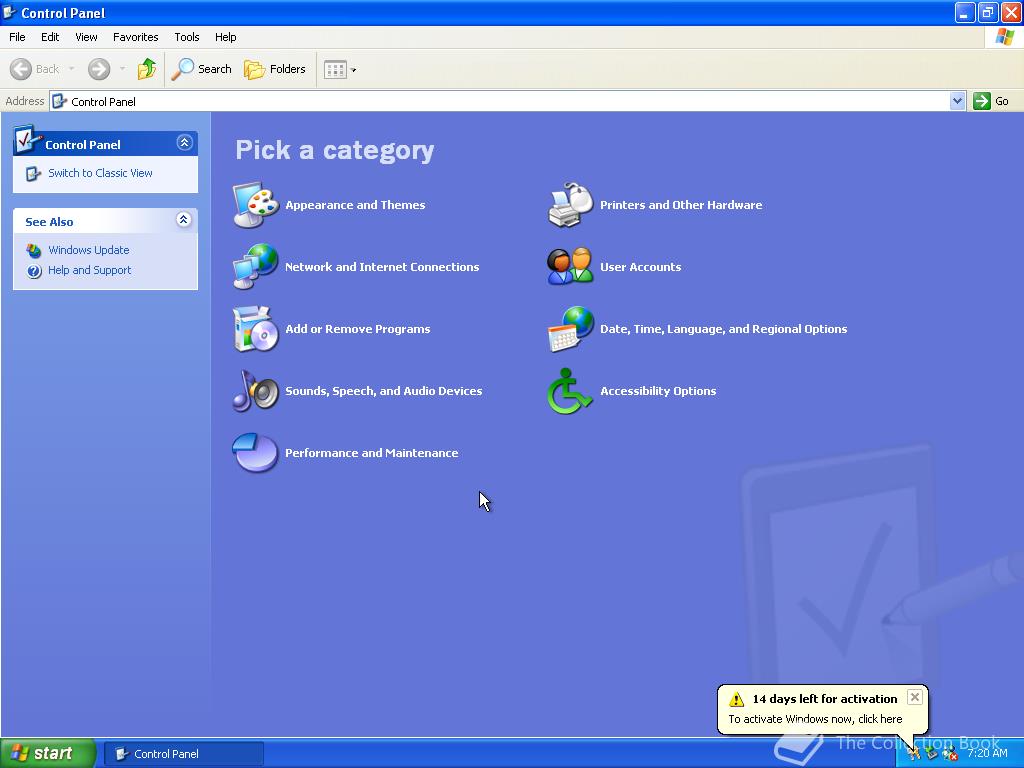Click the Control Panel title bar icon
Screen dimensions: 1024x768
tap(10, 12)
